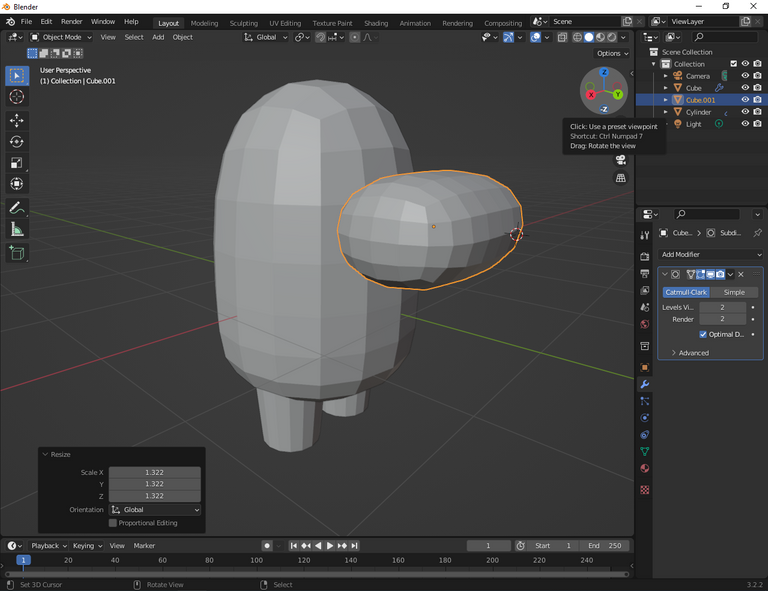Open viewport Options dropdown

(612, 53)
